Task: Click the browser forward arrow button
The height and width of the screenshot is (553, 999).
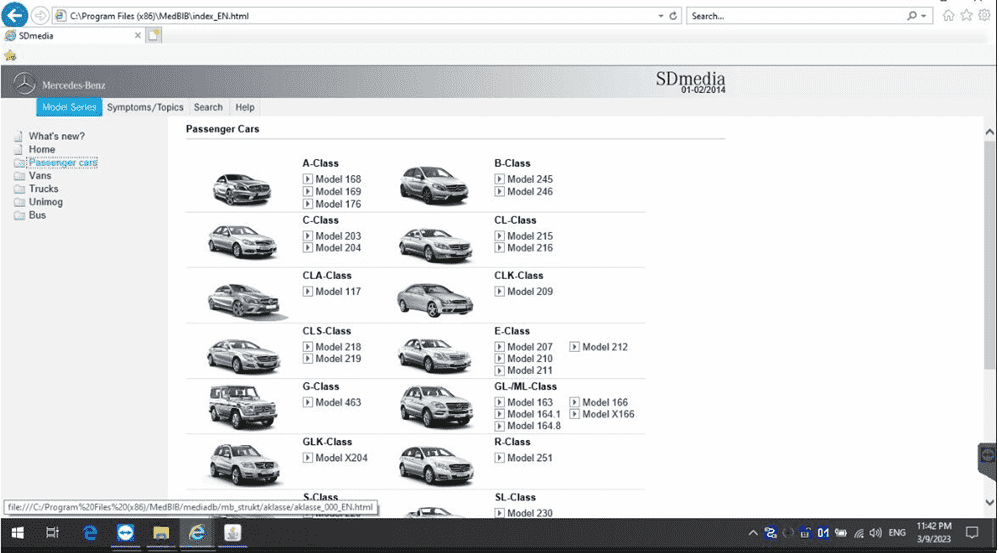Action: [40, 15]
